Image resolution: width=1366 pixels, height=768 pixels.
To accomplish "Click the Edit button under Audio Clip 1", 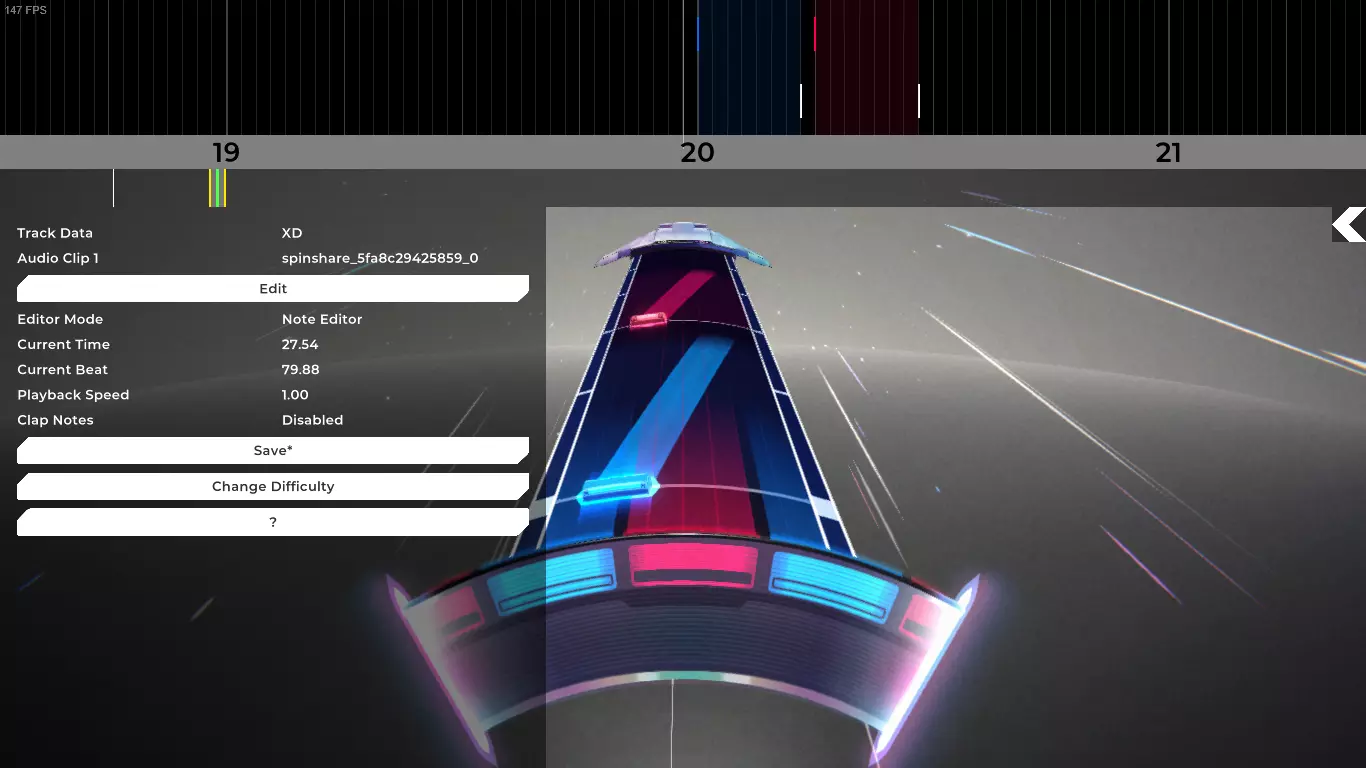I will (x=273, y=288).
